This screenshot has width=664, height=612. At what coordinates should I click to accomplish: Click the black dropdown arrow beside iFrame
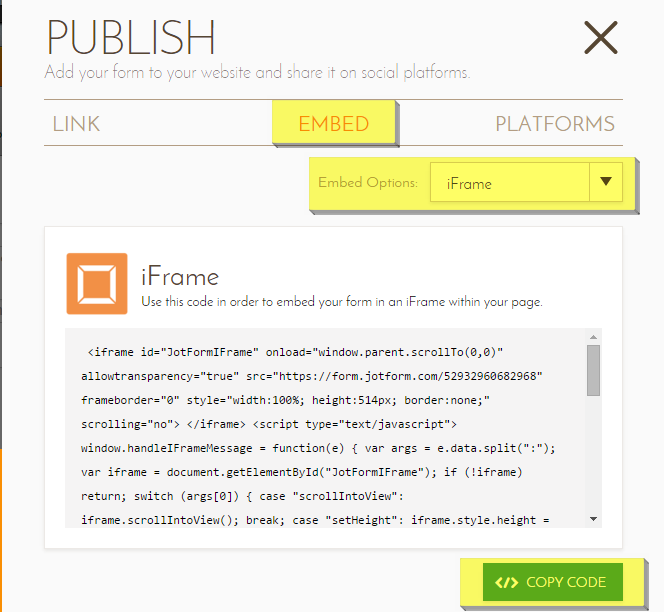[605, 183]
